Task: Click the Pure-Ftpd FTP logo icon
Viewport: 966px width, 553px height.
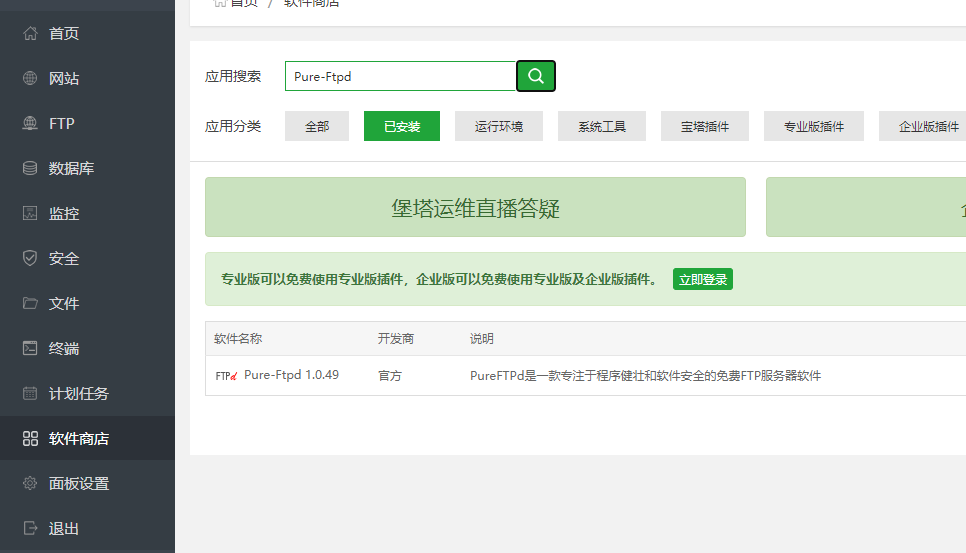Action: click(226, 376)
